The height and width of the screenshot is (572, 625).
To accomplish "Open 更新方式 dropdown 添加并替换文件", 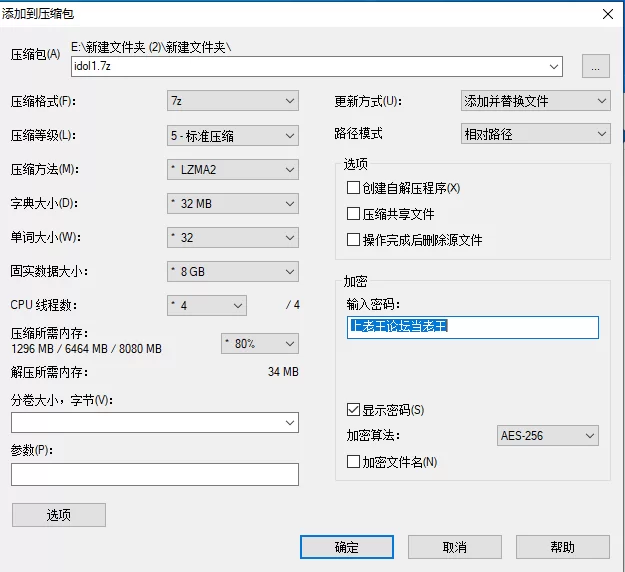I will pyautogui.click(x=534, y=101).
